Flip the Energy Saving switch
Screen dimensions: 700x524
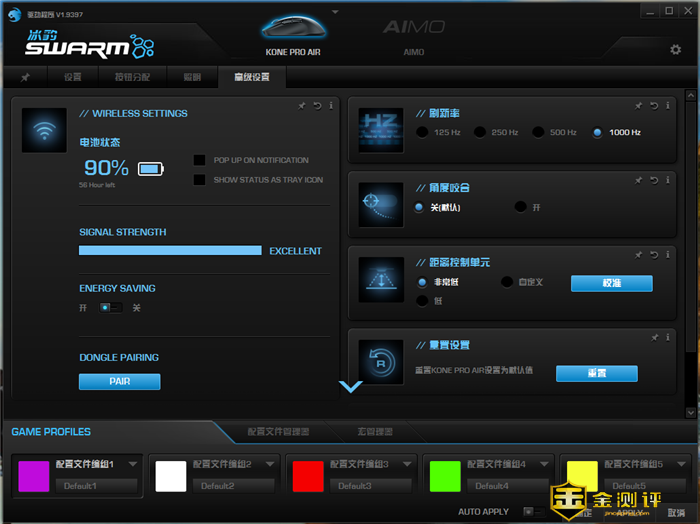tap(110, 308)
